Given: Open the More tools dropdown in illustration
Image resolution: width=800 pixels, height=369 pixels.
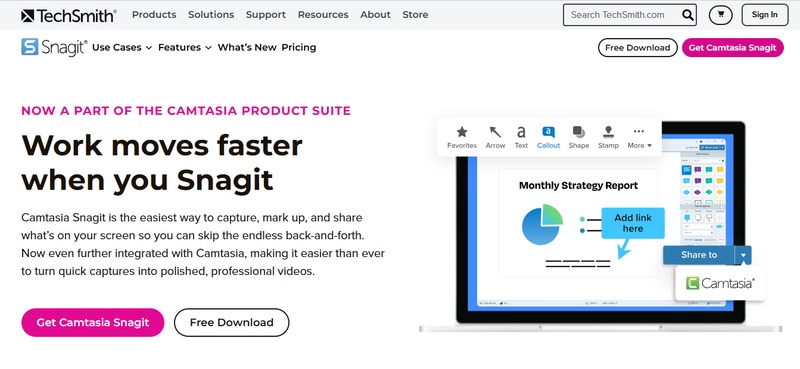Looking at the screenshot, I should 639,137.
